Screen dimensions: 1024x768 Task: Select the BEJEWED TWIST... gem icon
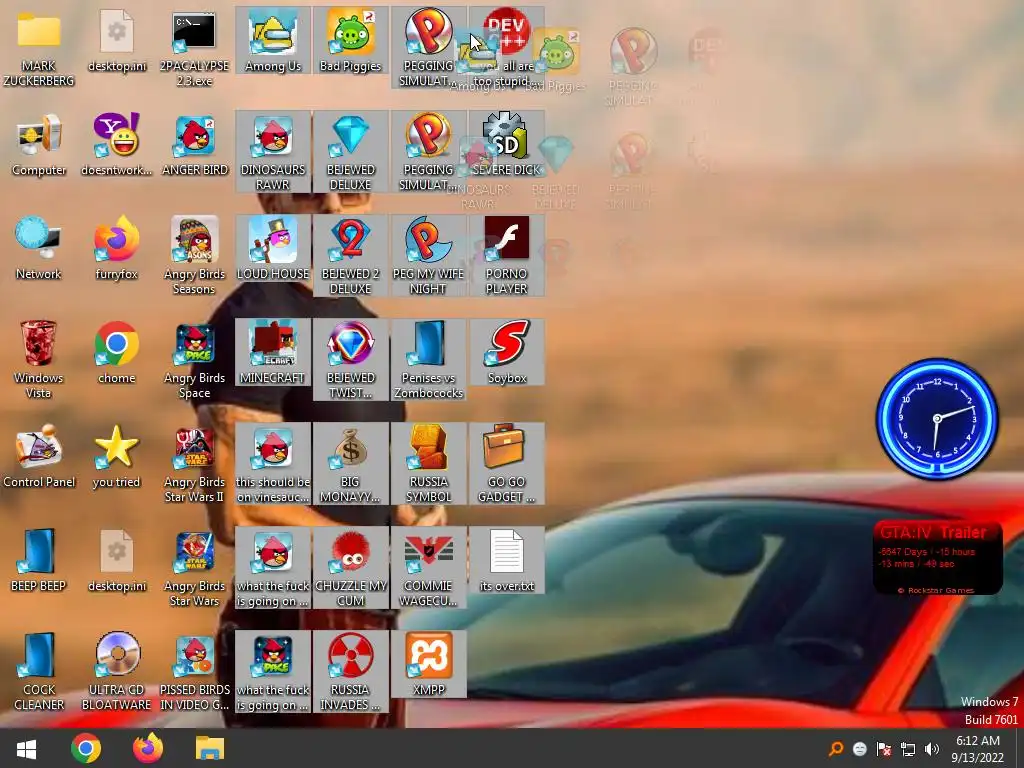[x=351, y=360]
